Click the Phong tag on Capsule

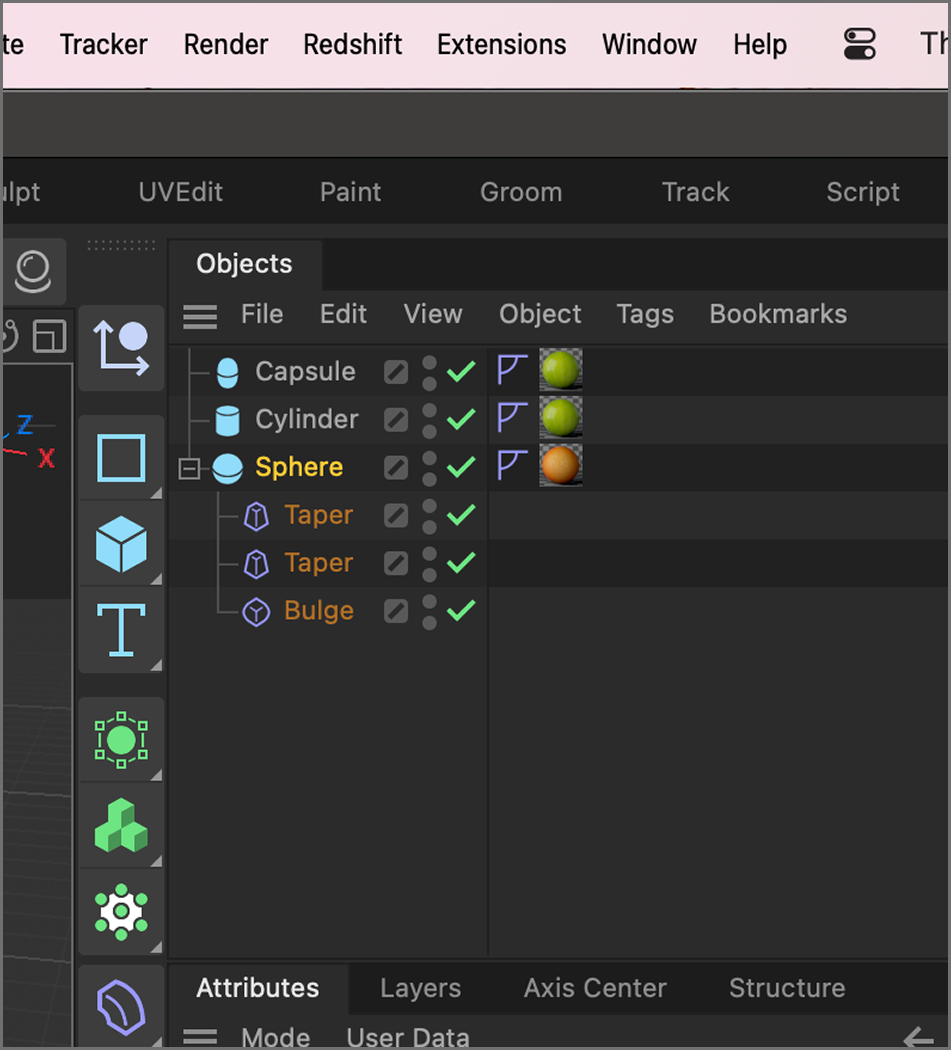512,370
